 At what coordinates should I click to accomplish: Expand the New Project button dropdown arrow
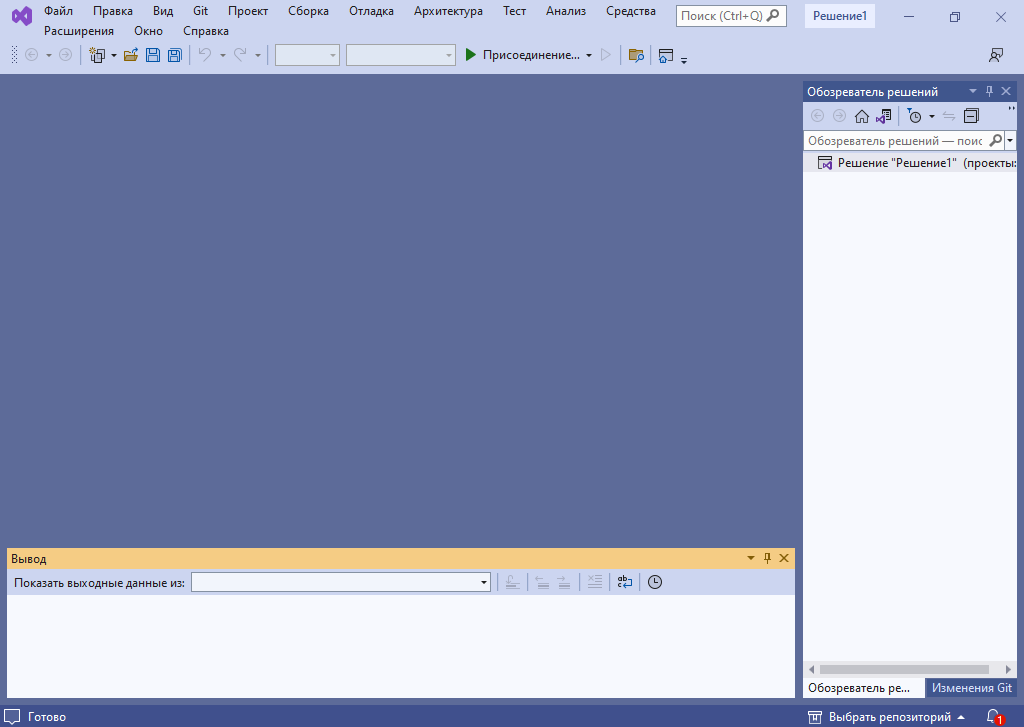114,55
